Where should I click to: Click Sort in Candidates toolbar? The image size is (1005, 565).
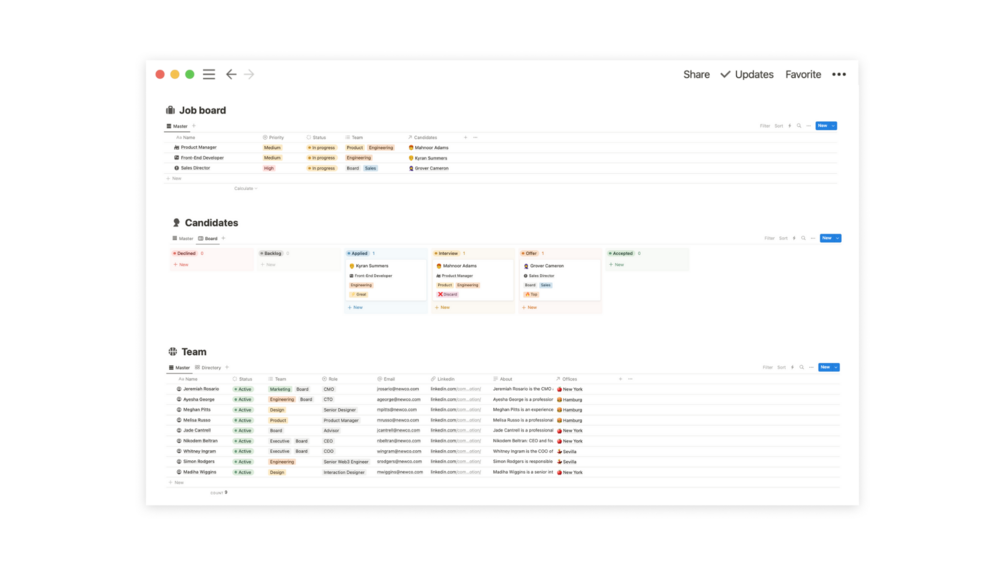pyautogui.click(x=783, y=238)
